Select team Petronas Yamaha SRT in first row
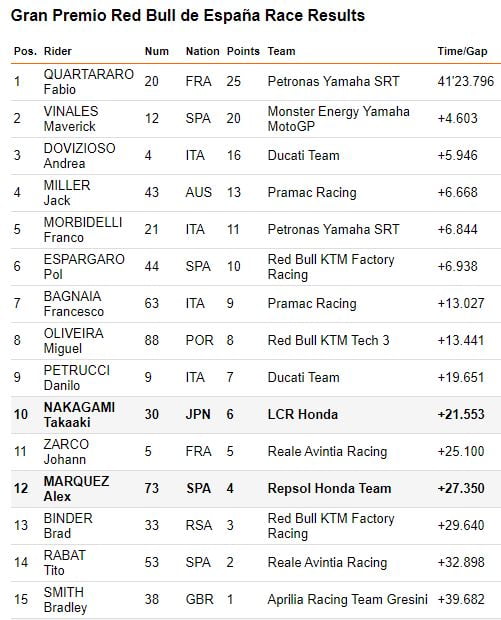Screen dimensions: 501x620 pos(333,81)
